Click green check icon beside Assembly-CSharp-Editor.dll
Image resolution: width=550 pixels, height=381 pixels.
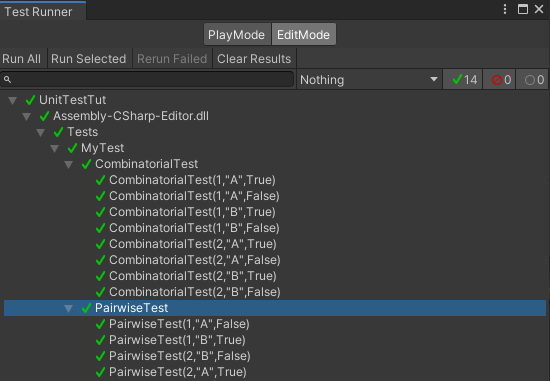coord(44,116)
